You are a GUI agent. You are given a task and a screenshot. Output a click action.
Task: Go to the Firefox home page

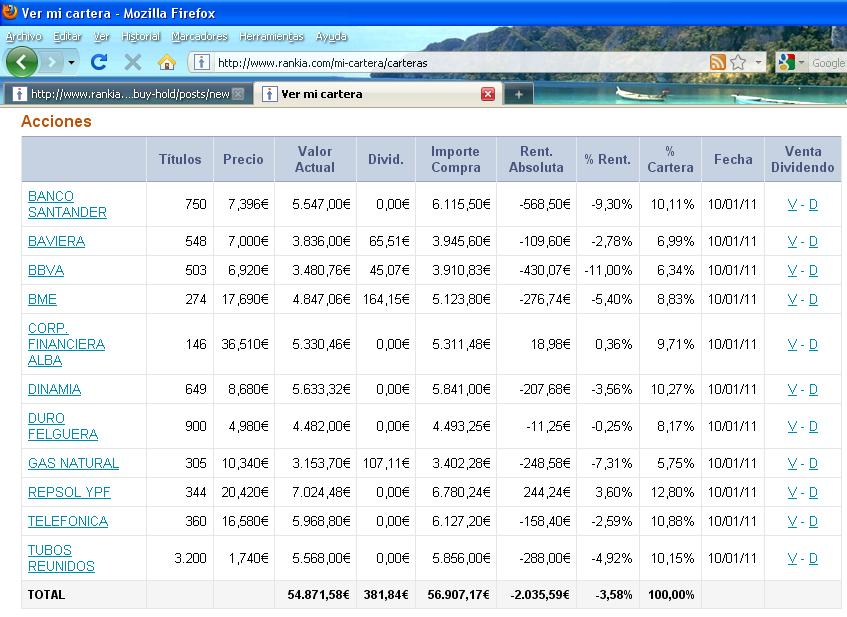[167, 62]
